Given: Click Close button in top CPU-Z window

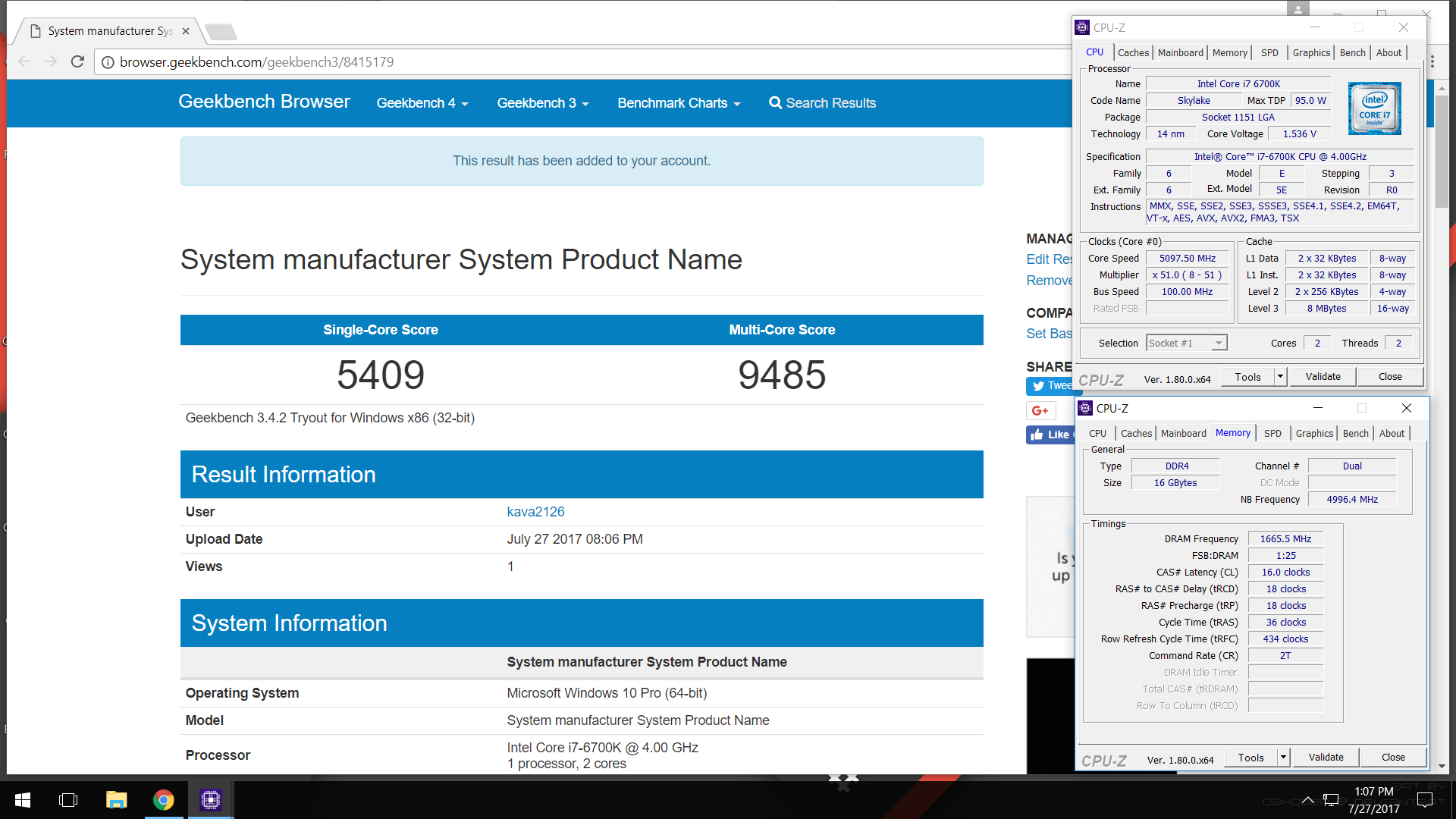Looking at the screenshot, I should click(1390, 376).
